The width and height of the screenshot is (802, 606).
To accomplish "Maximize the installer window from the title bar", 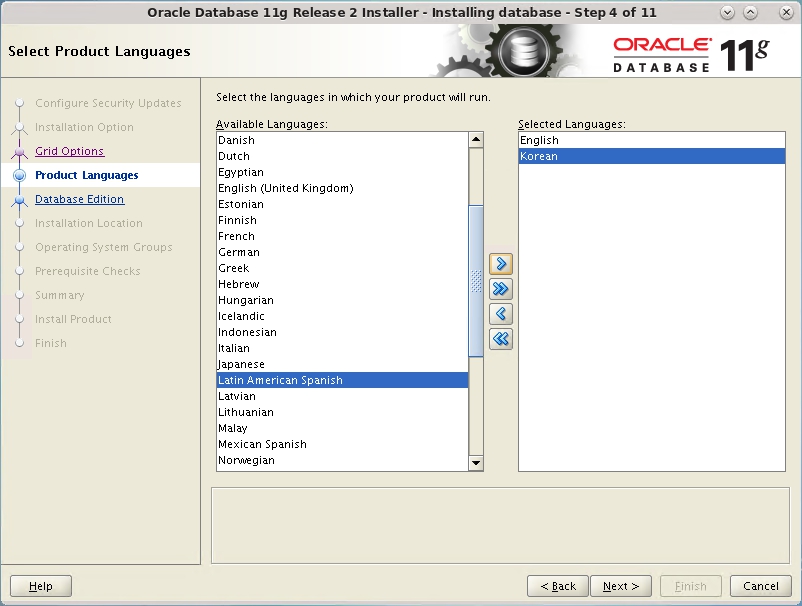I will pos(750,13).
